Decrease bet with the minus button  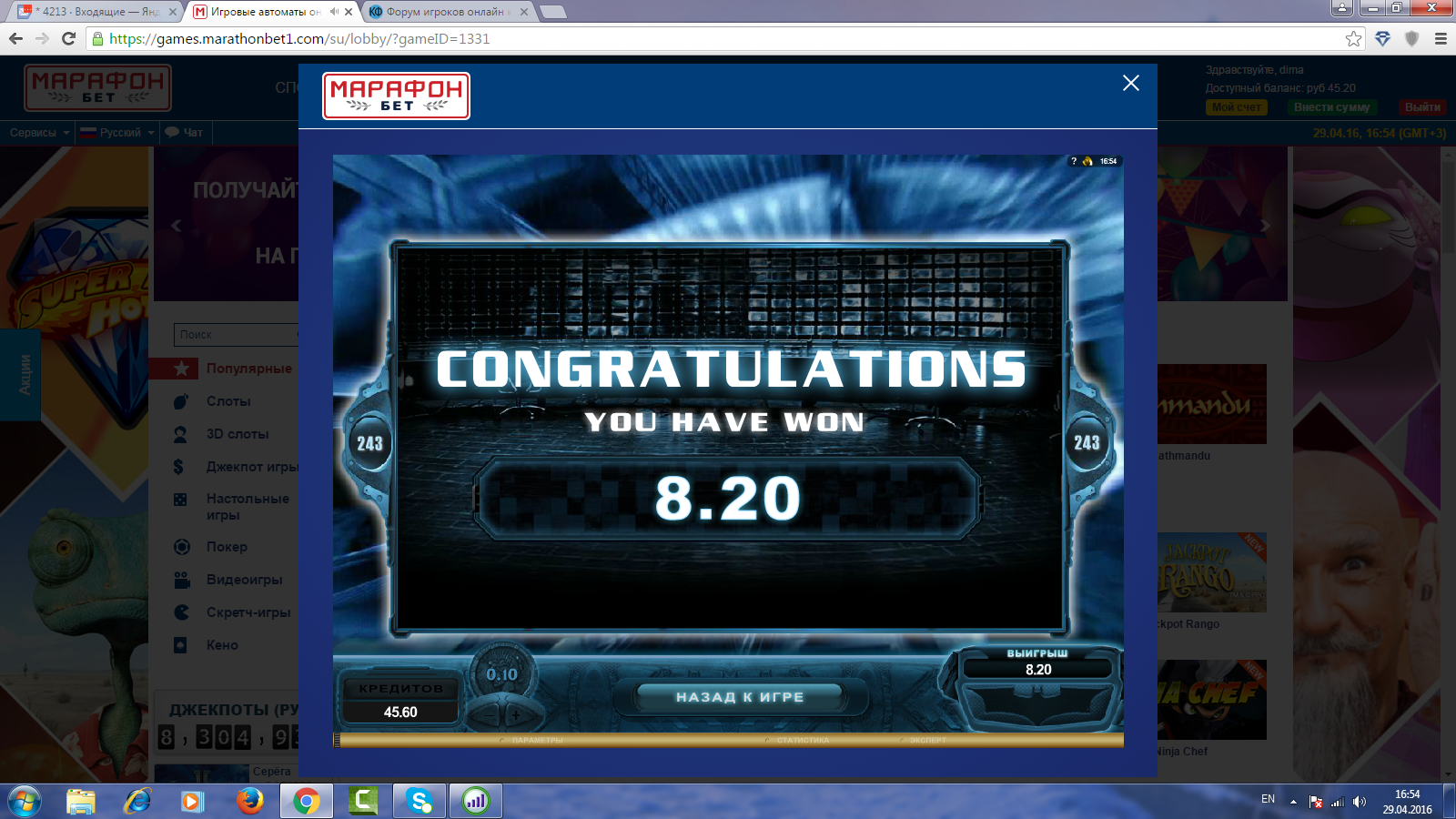click(486, 713)
